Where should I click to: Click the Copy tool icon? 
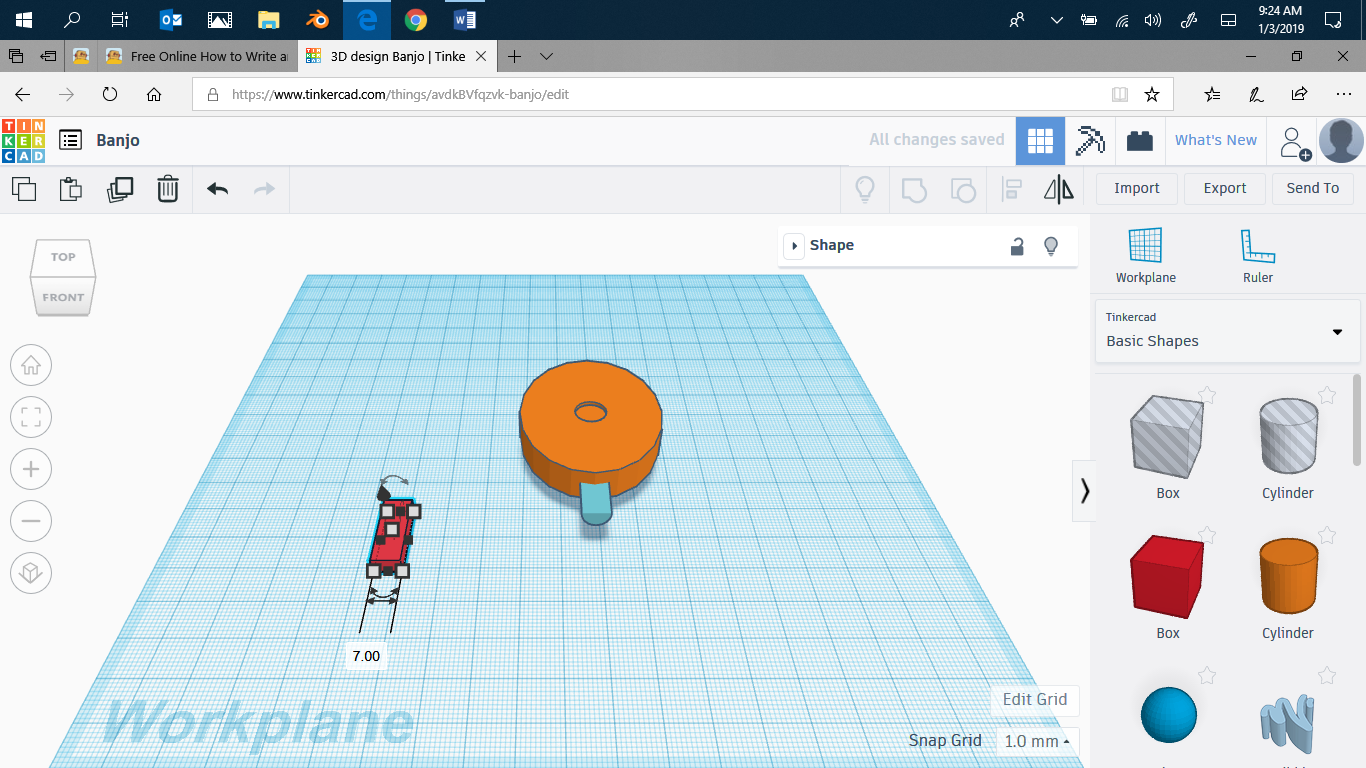[24, 188]
